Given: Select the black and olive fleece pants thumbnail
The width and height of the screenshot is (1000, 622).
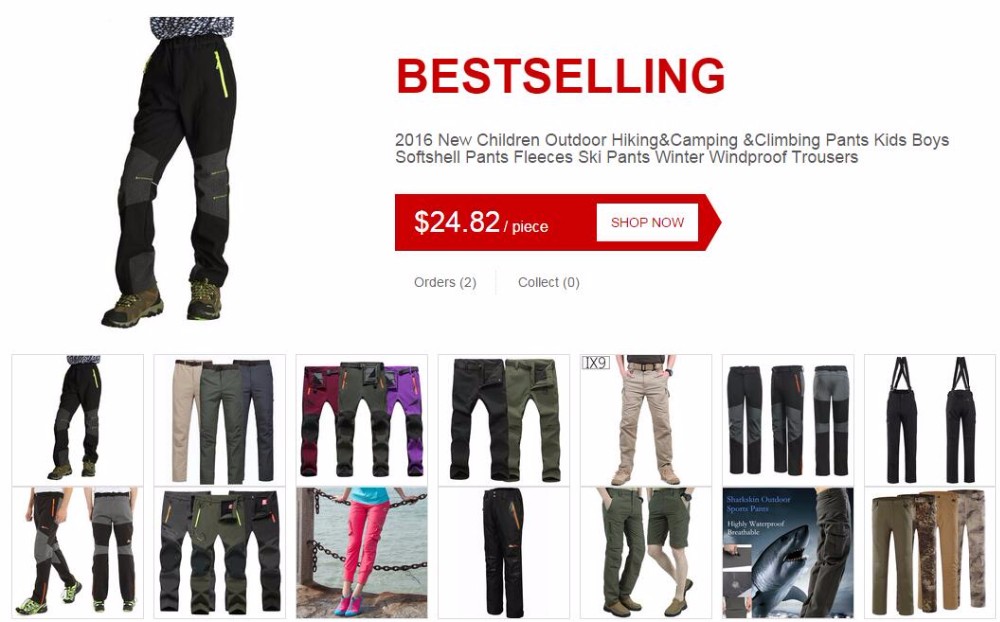Looking at the screenshot, I should 504,420.
